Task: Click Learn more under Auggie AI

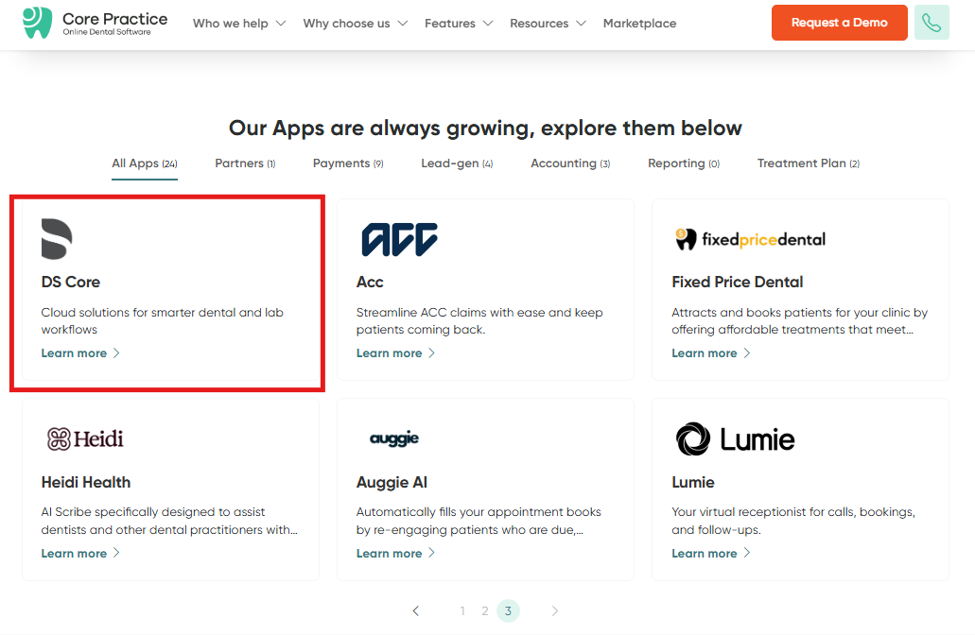Action: pyautogui.click(x=395, y=554)
